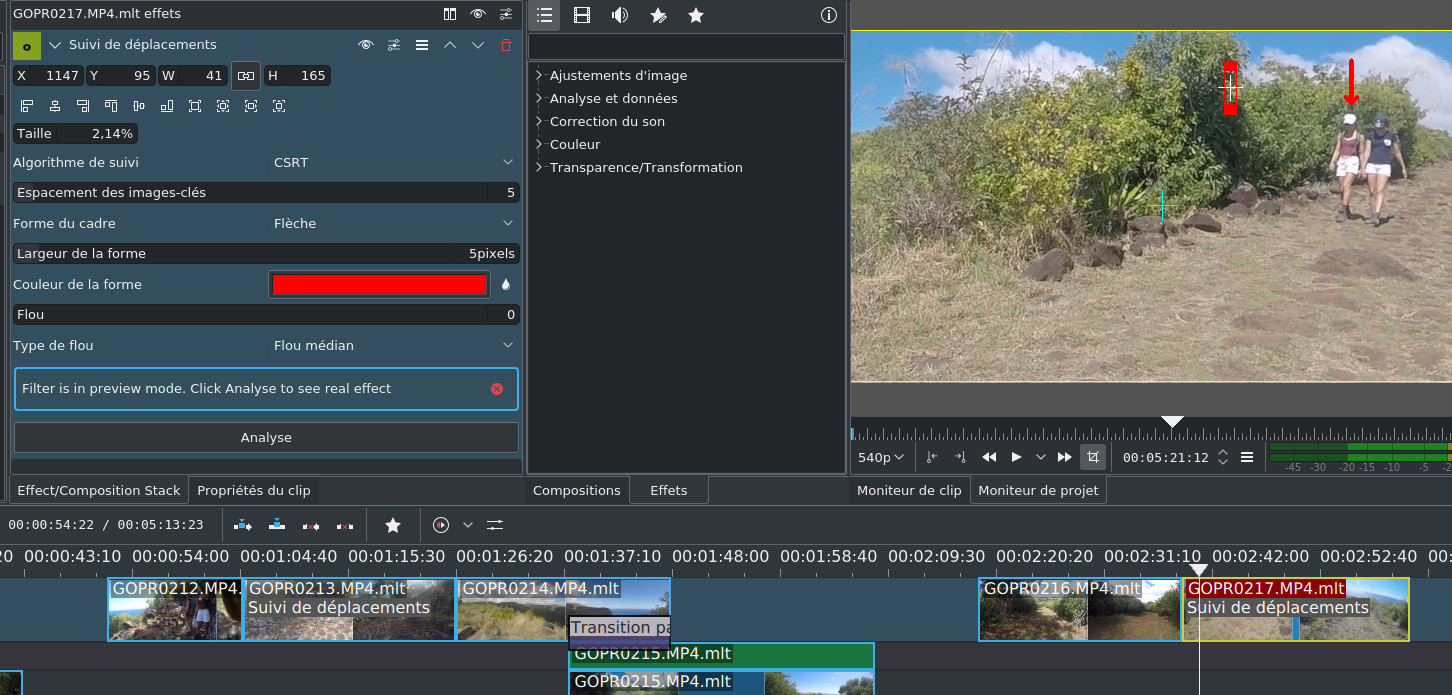The width and height of the screenshot is (1452, 695).
Task: Pick color with eyedropper beside red swatch
Action: pyautogui.click(x=506, y=284)
